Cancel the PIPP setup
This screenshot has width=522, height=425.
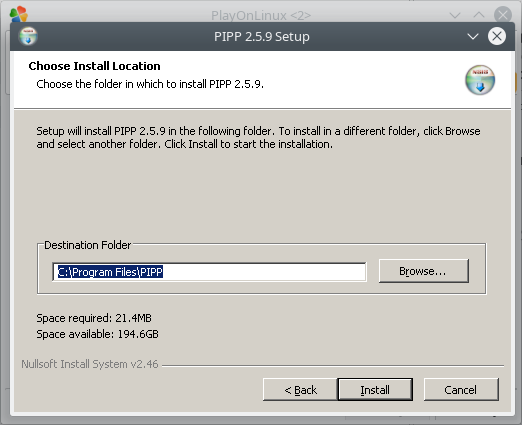461,389
